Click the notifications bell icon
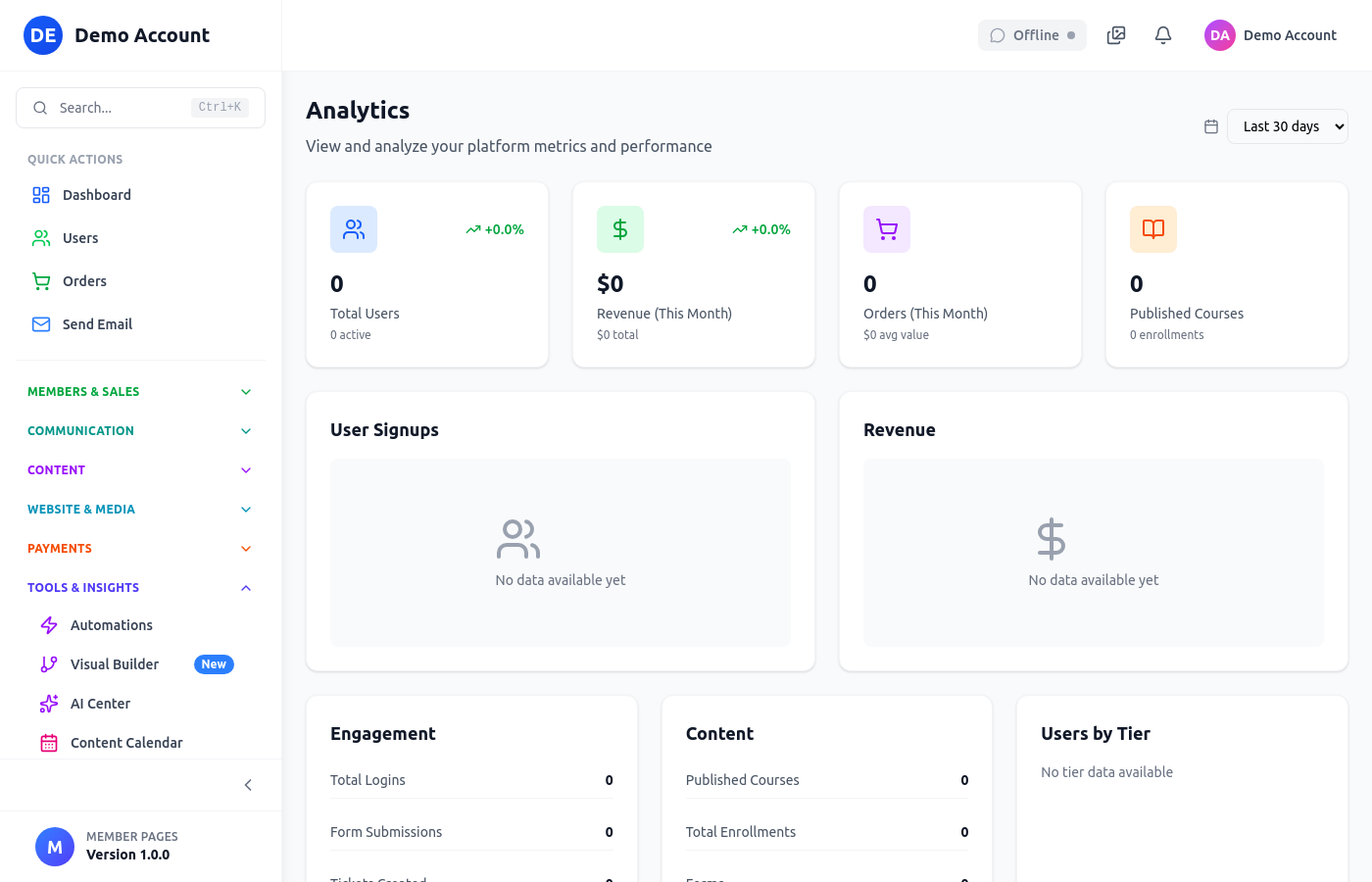1372x882 pixels. (1162, 34)
